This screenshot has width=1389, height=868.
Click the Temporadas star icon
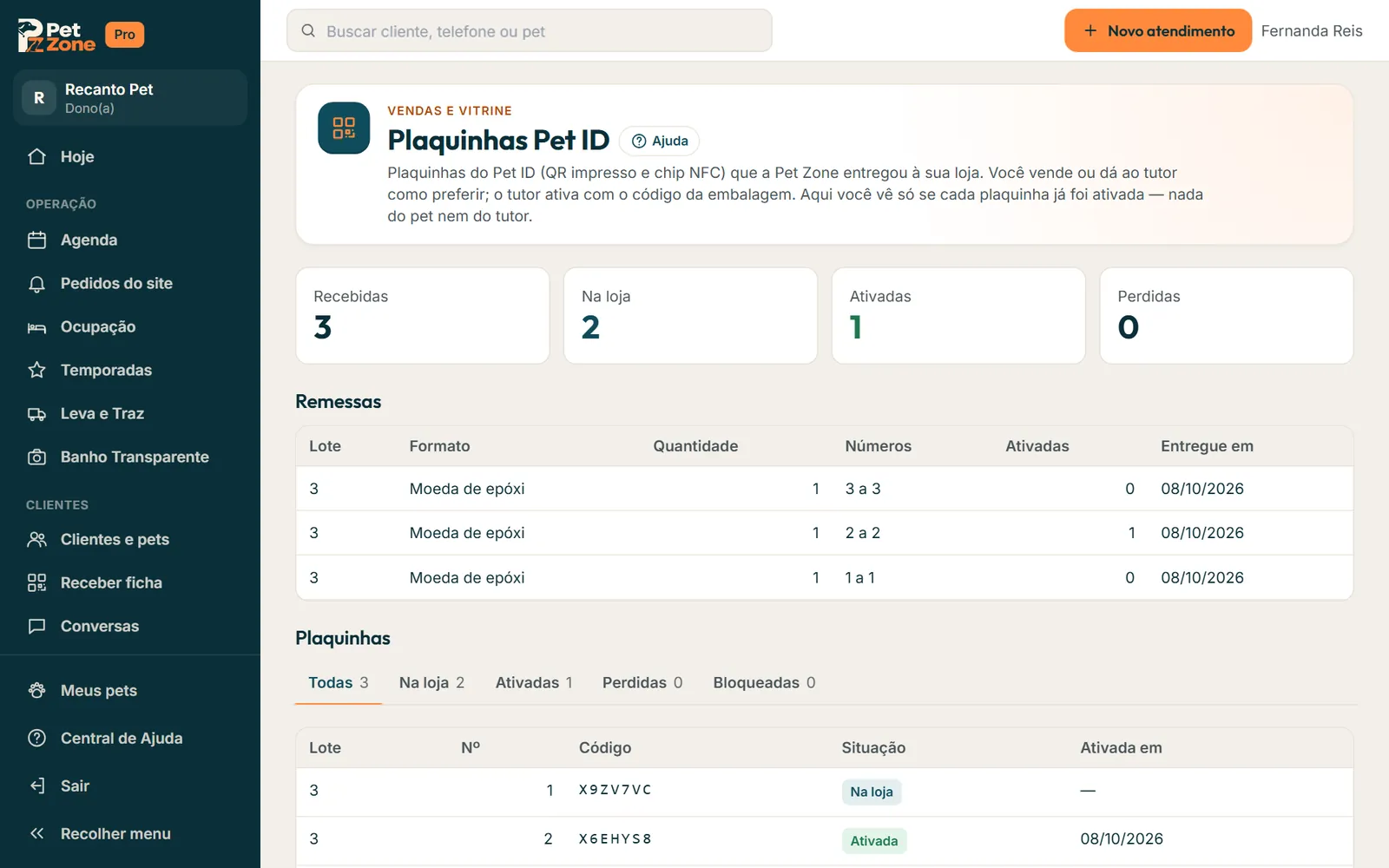tap(36, 370)
